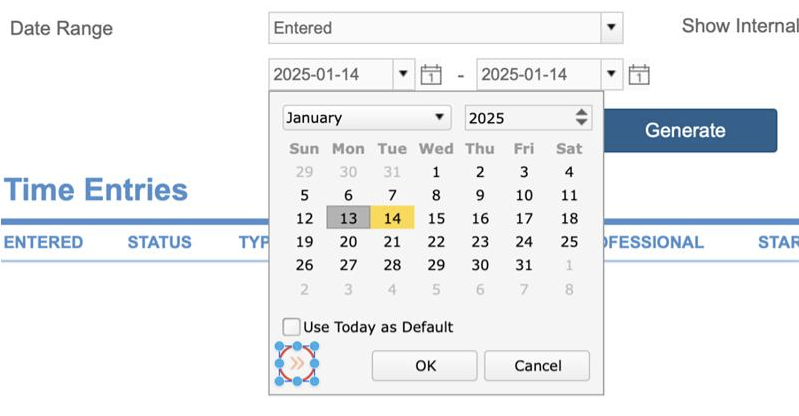Choose January 1 in the calendar
Viewport: 799px width, 416px height.
coord(436,172)
